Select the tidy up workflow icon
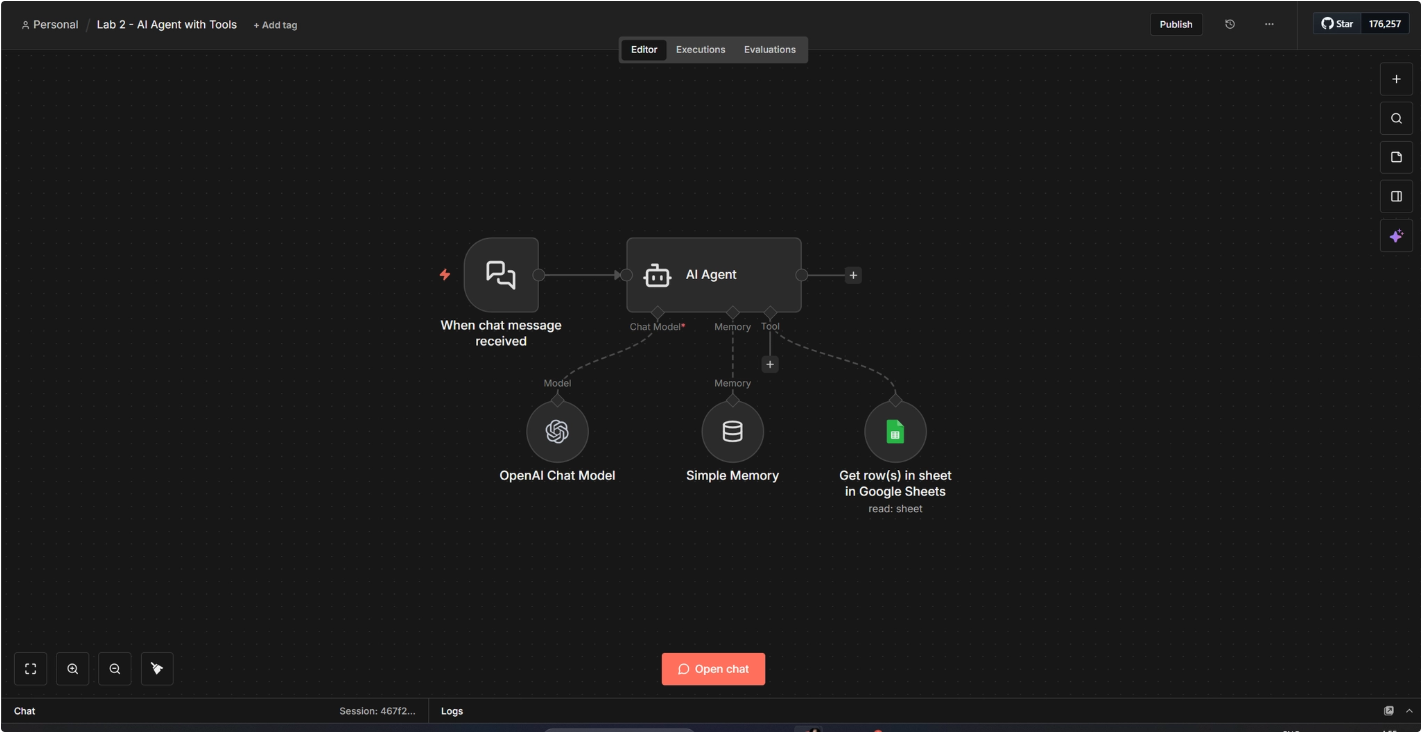 (x=157, y=668)
